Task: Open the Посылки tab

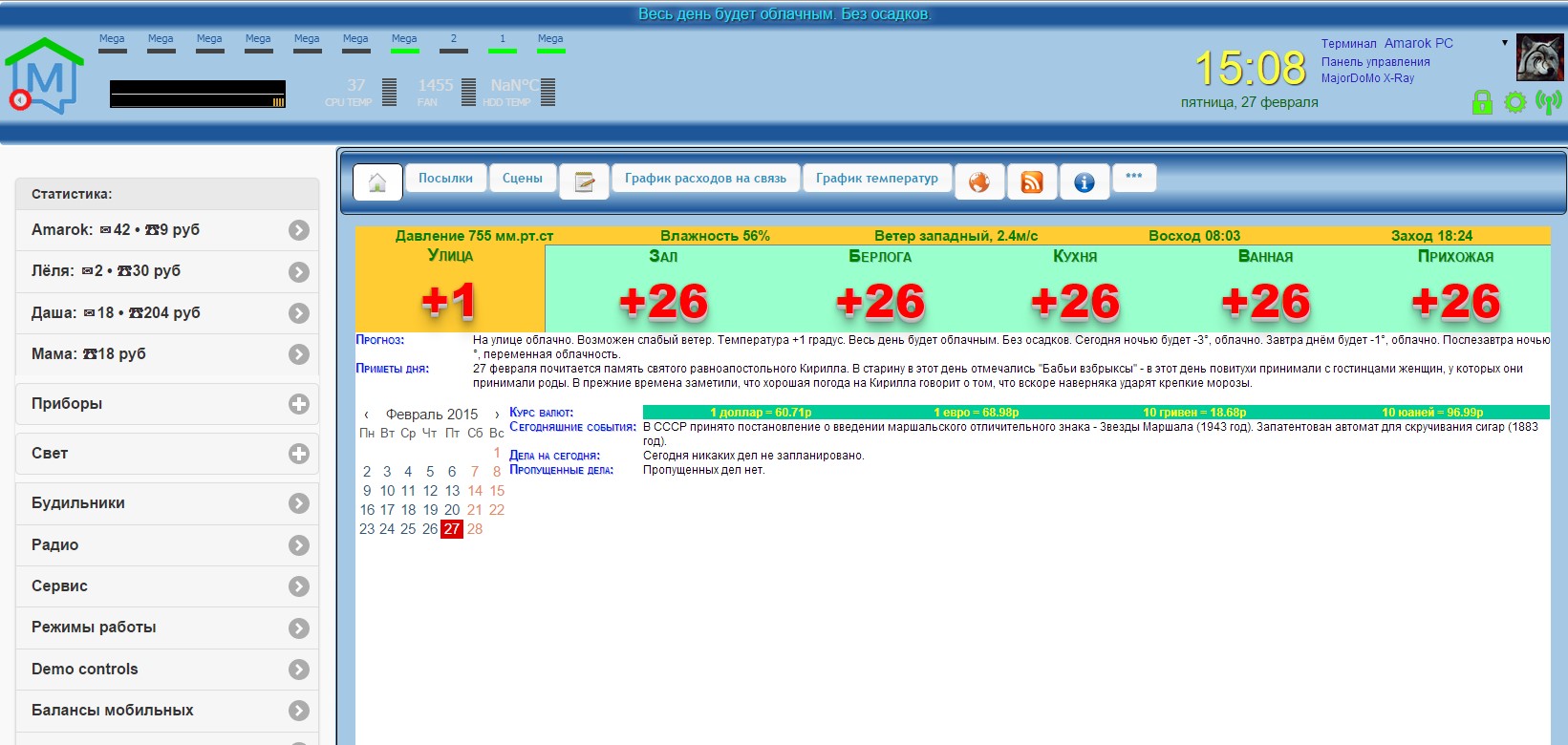Action: click(x=445, y=179)
